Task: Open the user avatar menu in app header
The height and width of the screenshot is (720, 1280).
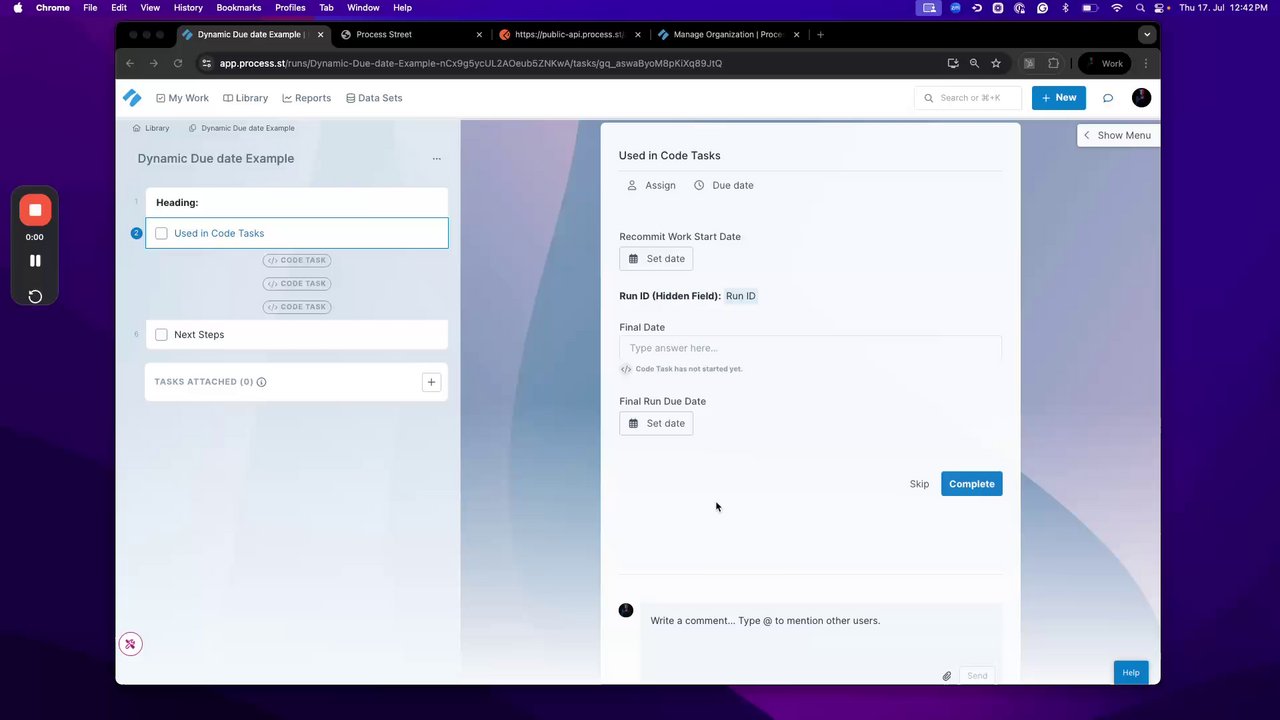Action: [x=1141, y=98]
